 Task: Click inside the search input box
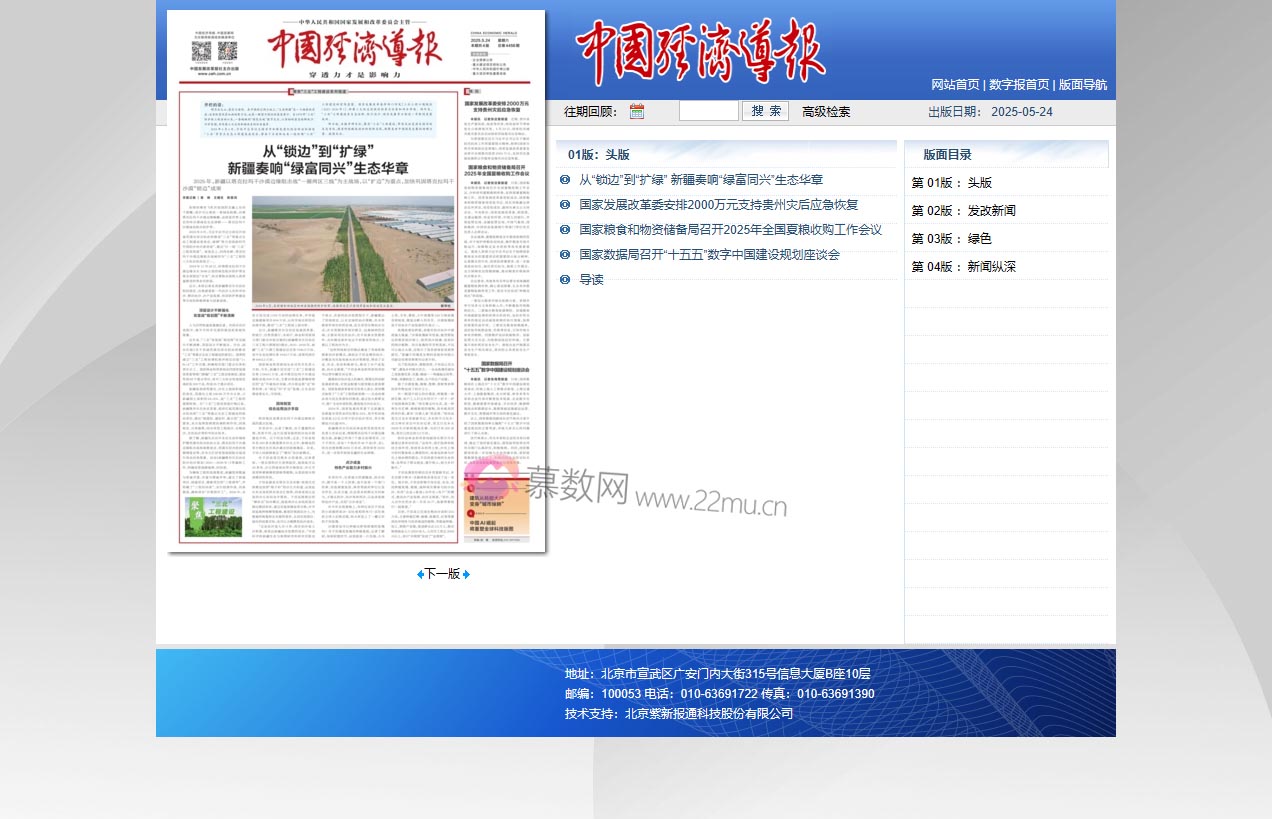709,111
